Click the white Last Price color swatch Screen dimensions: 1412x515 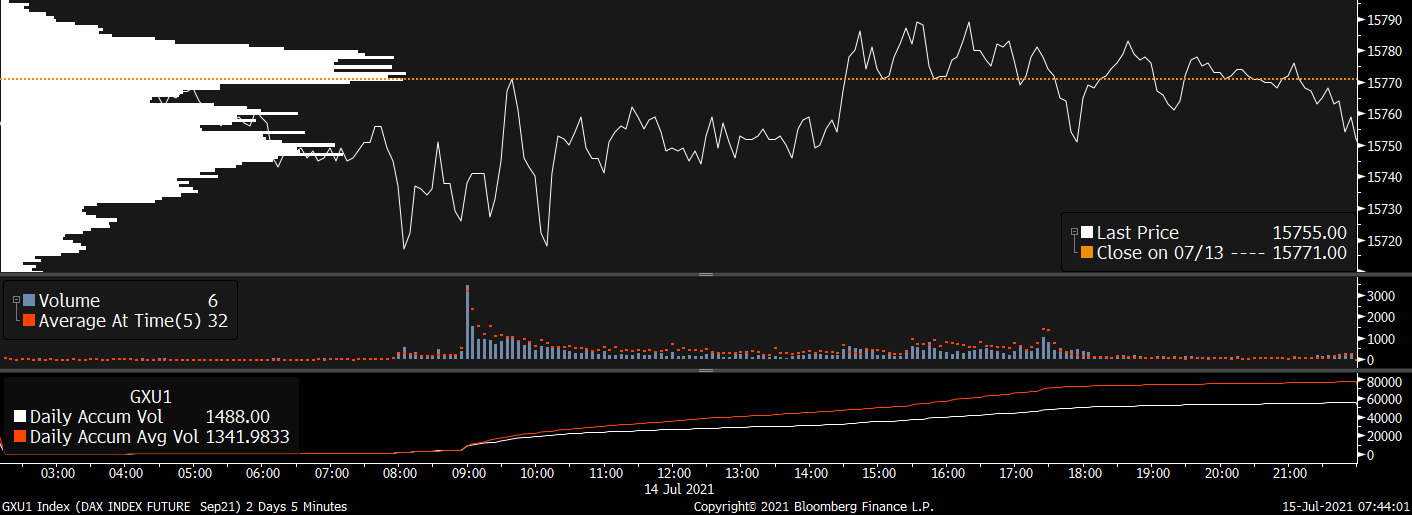pos(1087,233)
